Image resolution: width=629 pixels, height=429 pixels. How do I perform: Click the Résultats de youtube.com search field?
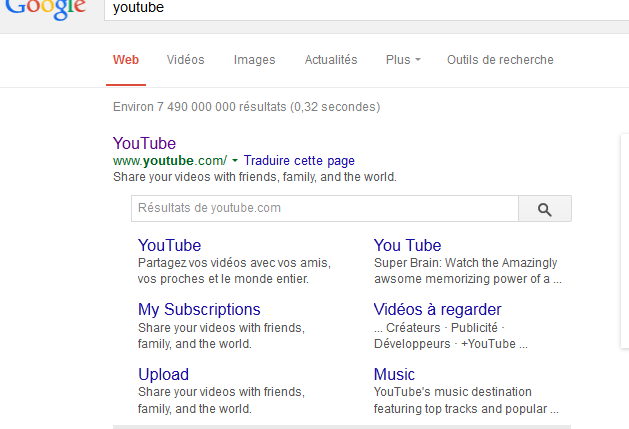[x=324, y=209]
